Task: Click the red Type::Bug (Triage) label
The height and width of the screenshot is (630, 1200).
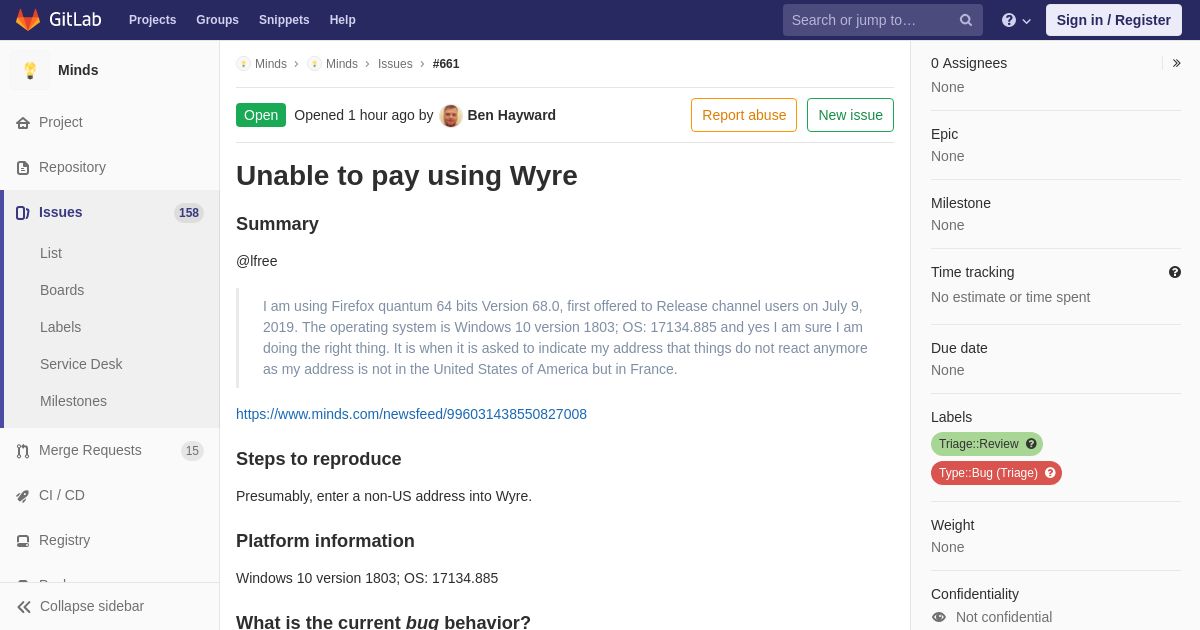Action: pyautogui.click(x=996, y=473)
